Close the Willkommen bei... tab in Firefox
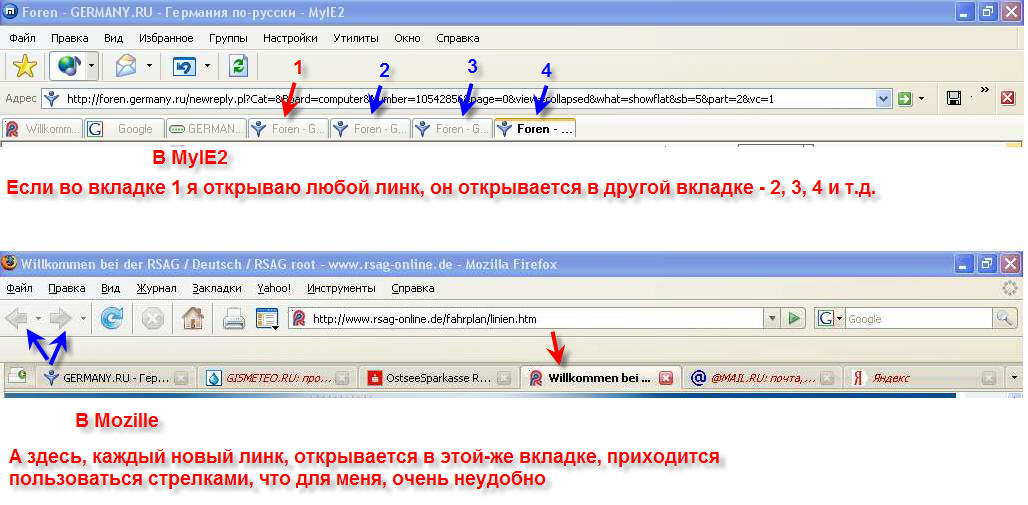Screen dimensions: 1028x505 tap(666, 378)
